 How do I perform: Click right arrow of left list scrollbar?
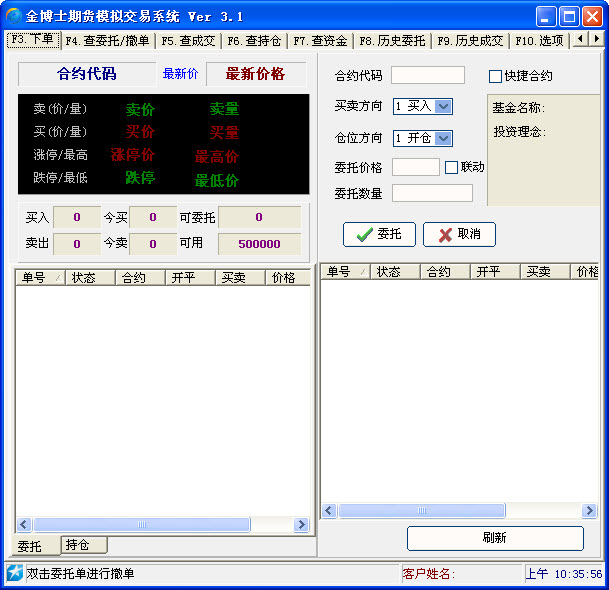pos(301,524)
